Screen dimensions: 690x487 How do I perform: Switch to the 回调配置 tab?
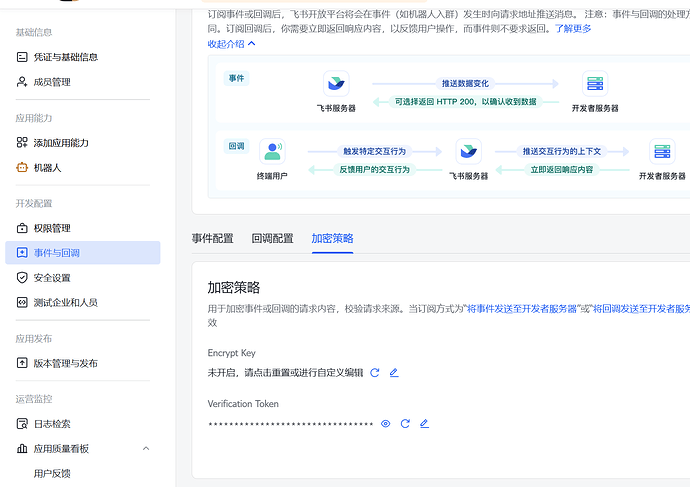tap(272, 238)
